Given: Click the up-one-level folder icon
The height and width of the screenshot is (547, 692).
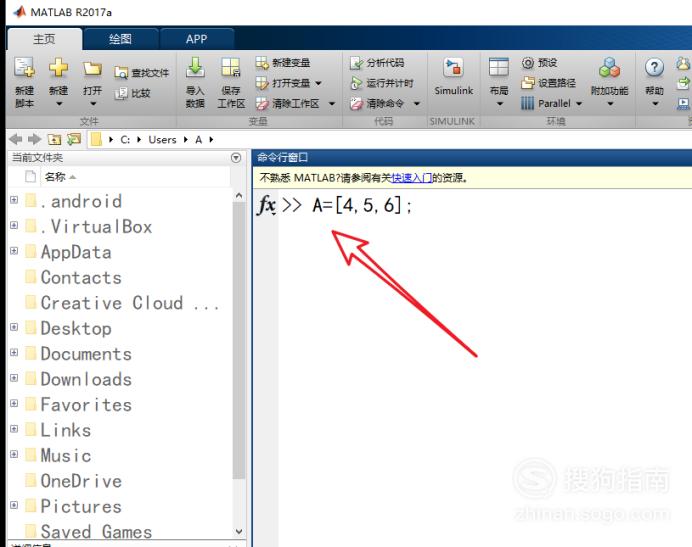Looking at the screenshot, I should [x=54, y=140].
